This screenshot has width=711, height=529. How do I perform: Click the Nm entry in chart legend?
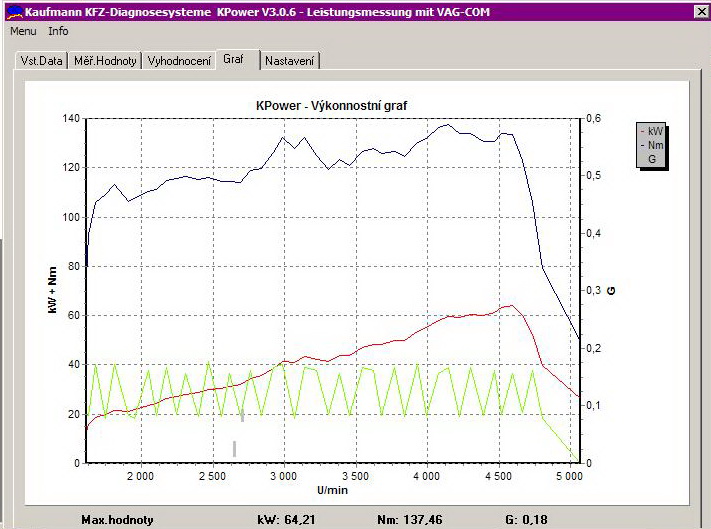click(x=654, y=145)
